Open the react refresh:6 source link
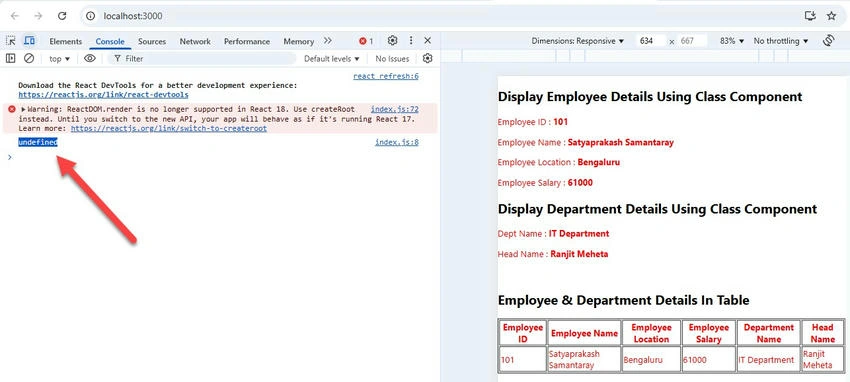Screen dimensions: 850x382 (x=386, y=76)
